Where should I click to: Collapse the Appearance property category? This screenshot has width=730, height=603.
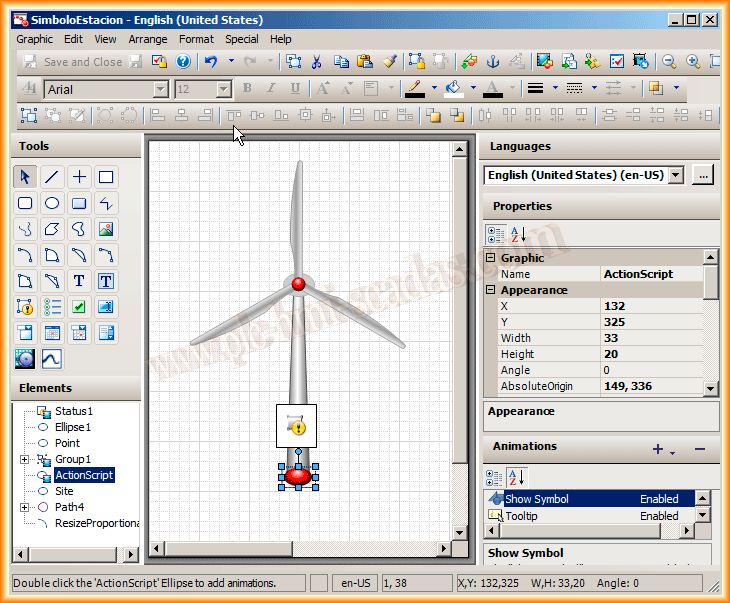coord(491,290)
